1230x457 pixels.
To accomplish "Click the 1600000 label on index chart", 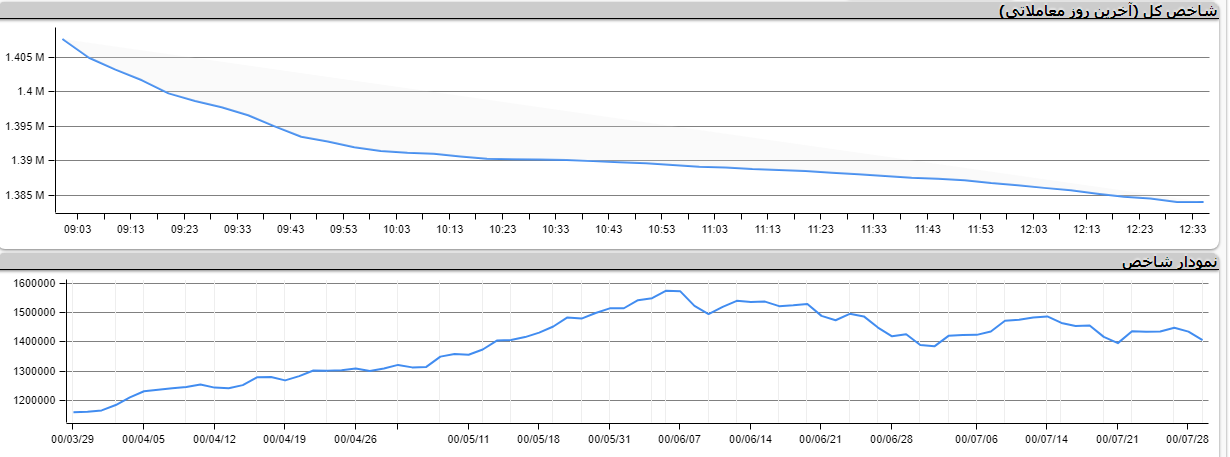I will [36, 283].
